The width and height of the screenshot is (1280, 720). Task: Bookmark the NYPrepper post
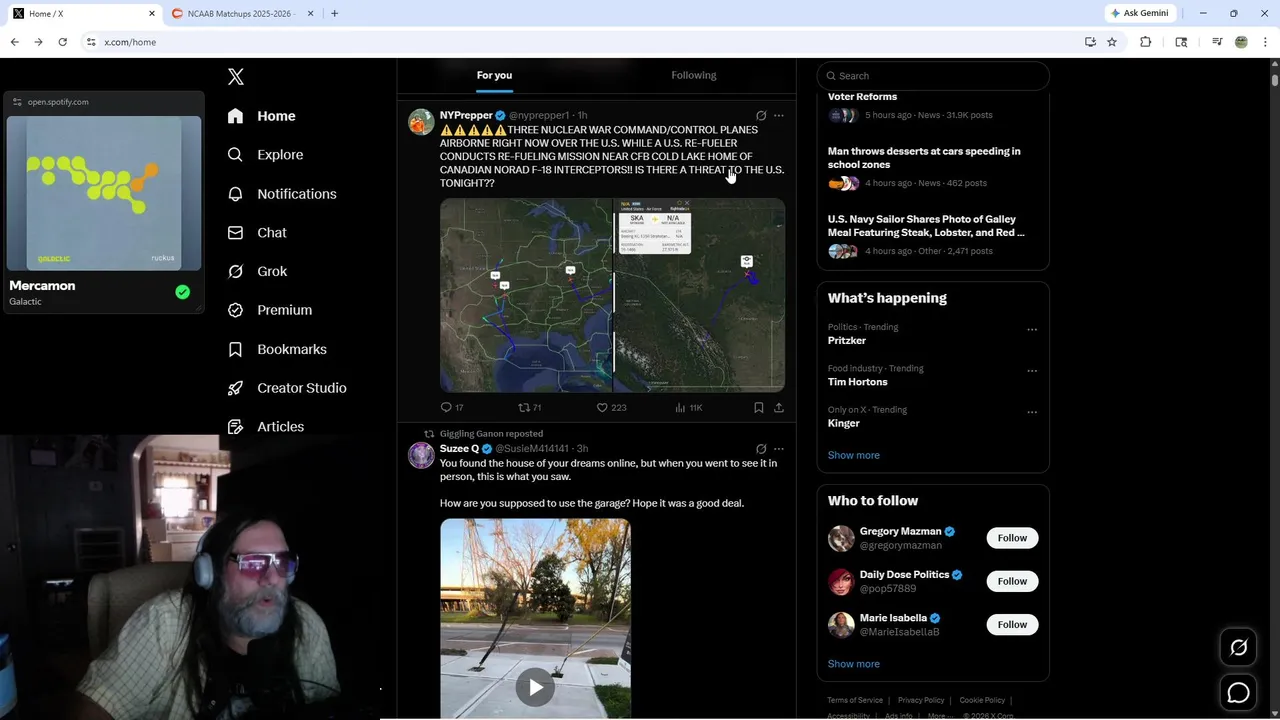point(759,407)
